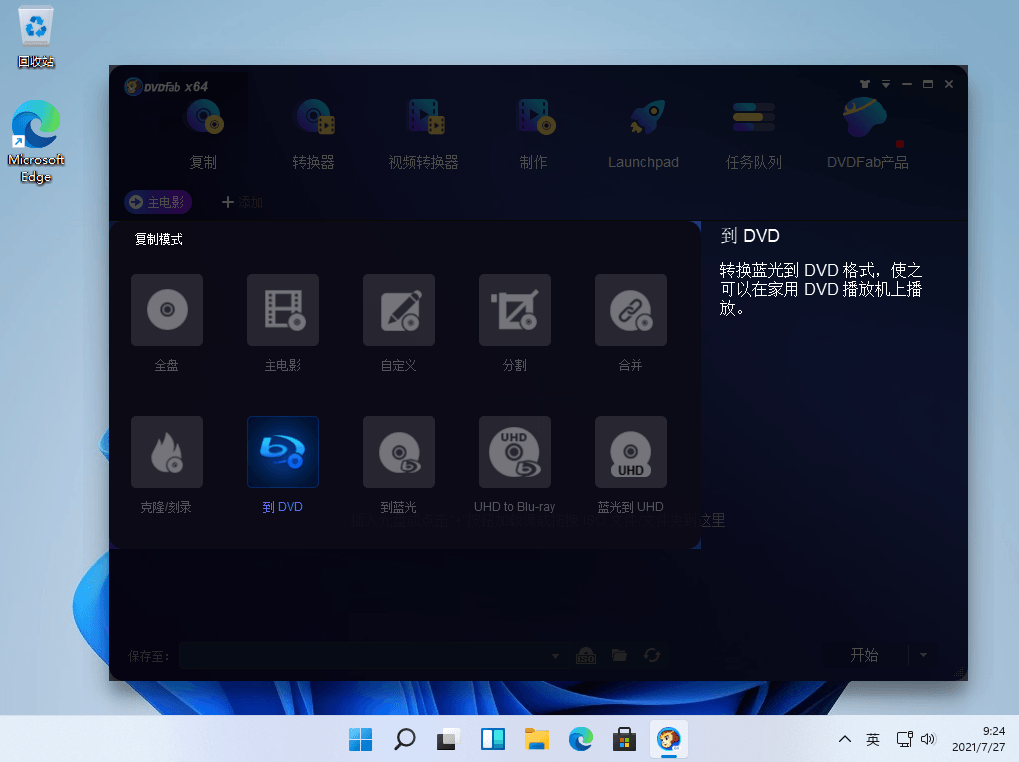Choose the 到 DVD Blu-ray mode
Image resolution: width=1019 pixels, height=762 pixels.
(x=283, y=452)
